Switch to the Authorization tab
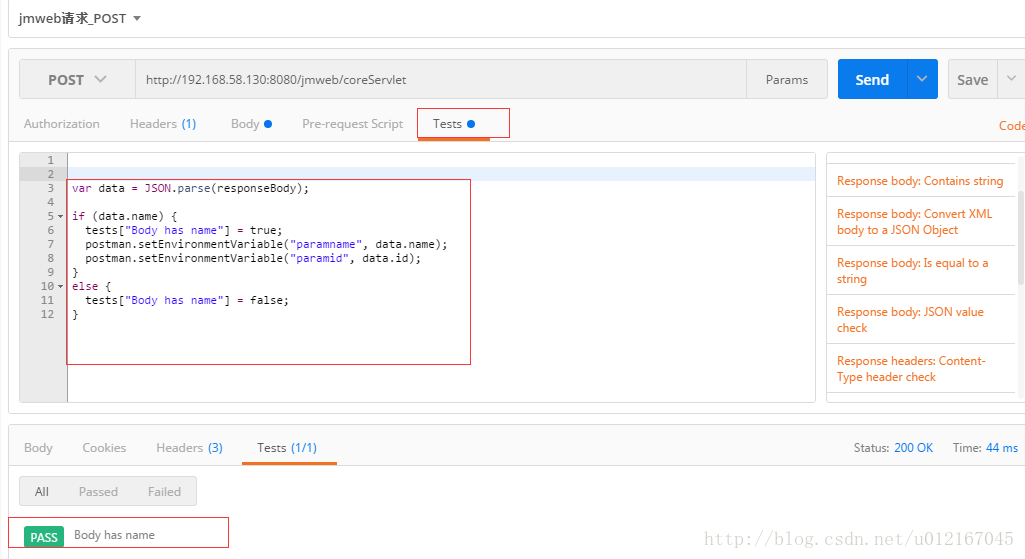Viewport: 1025px width, 559px height. [x=61, y=124]
